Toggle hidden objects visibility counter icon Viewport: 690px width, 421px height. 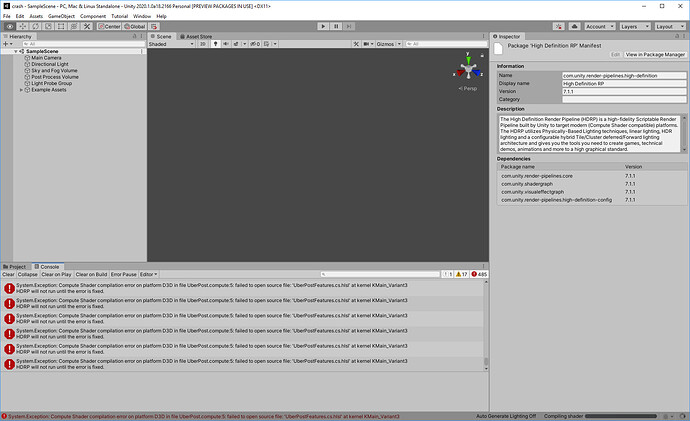[x=255, y=44]
